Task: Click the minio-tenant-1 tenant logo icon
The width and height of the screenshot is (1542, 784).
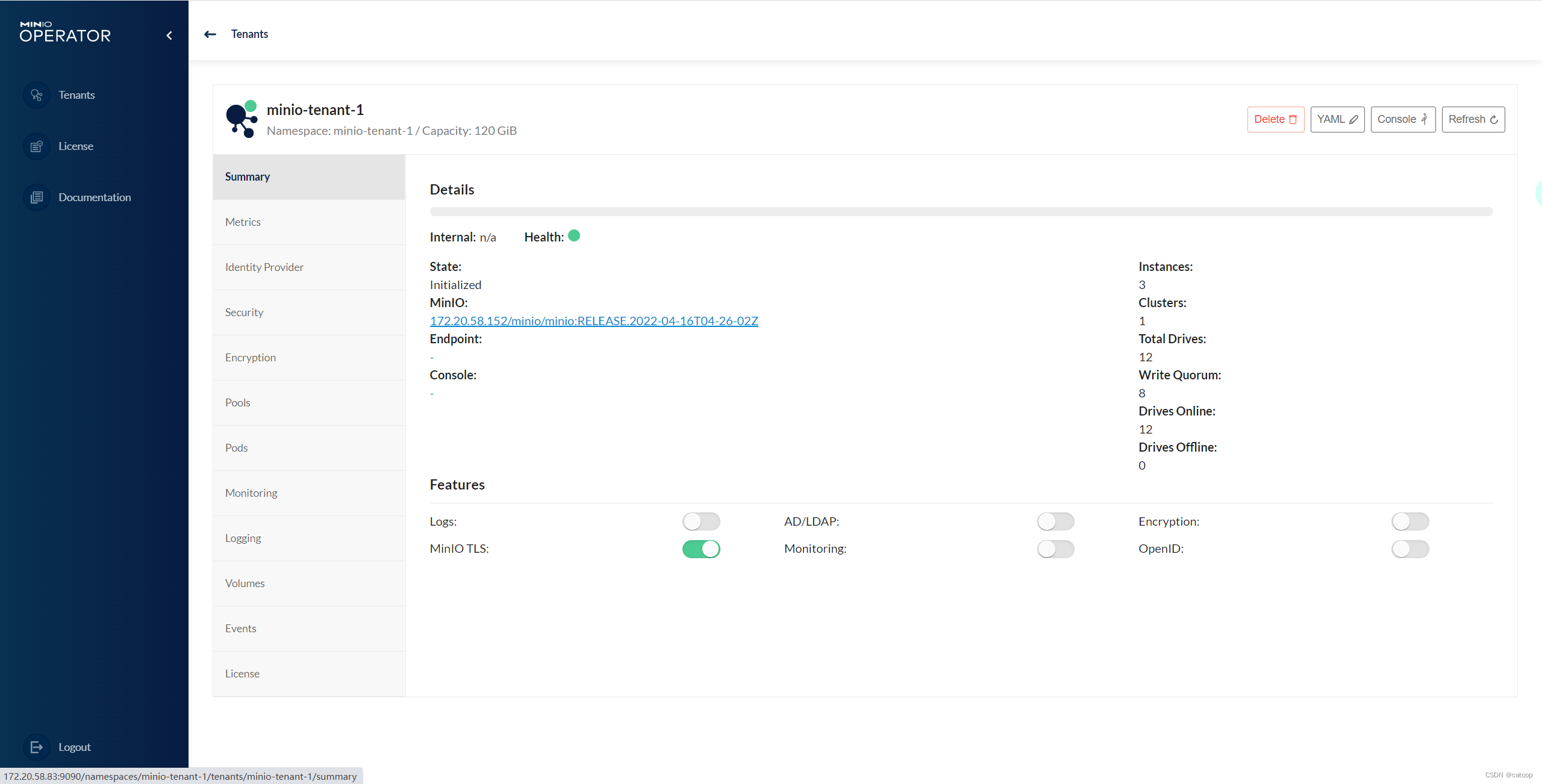Action: [242, 120]
